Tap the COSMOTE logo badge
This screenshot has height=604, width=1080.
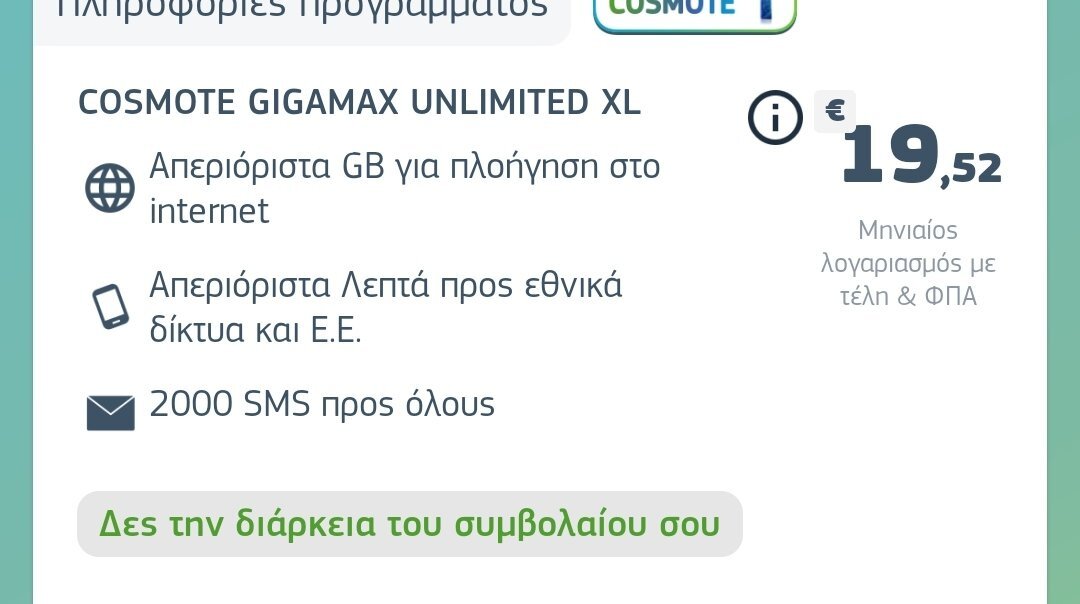(694, 12)
